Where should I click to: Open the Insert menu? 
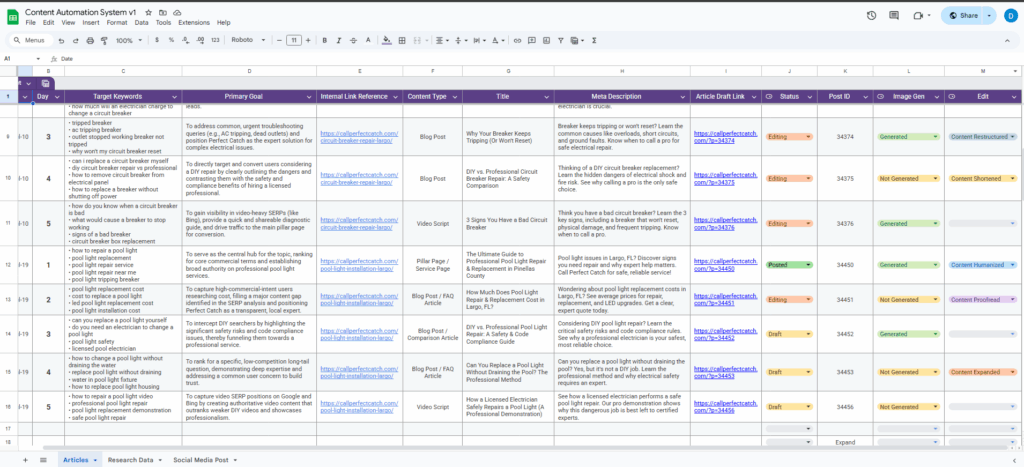point(91,22)
